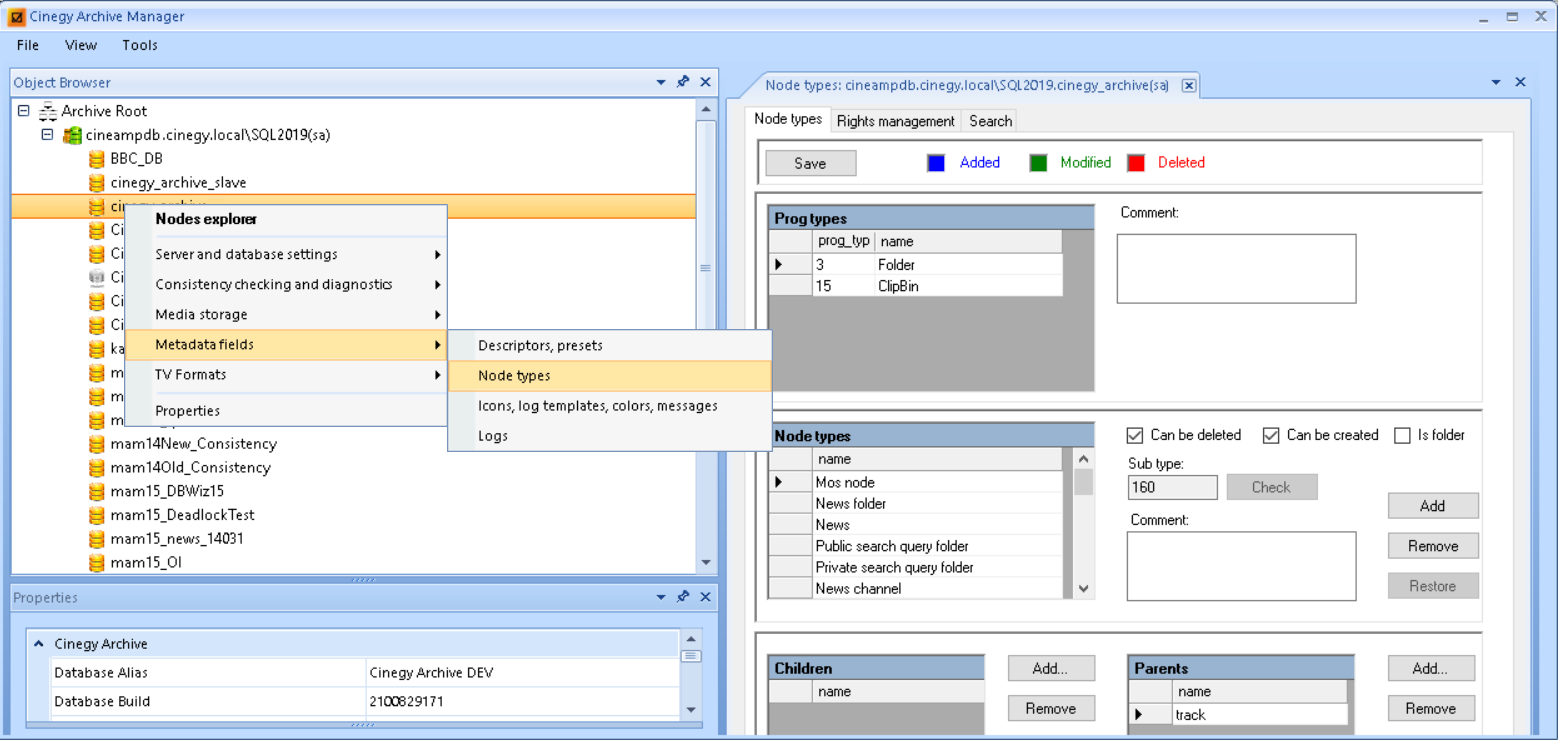Toggle the Can be created checkbox
The image size is (1558, 740).
click(1271, 435)
